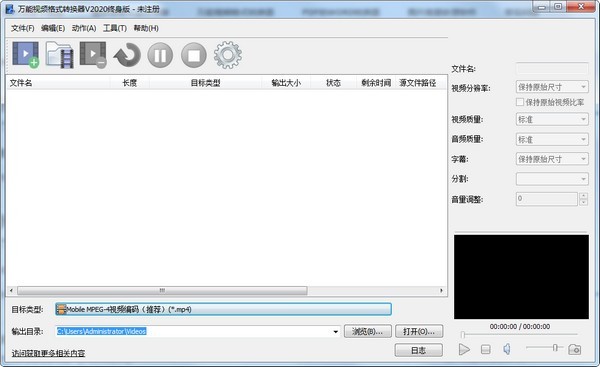
Task: Open the 文件(F) menu
Action: 23,28
